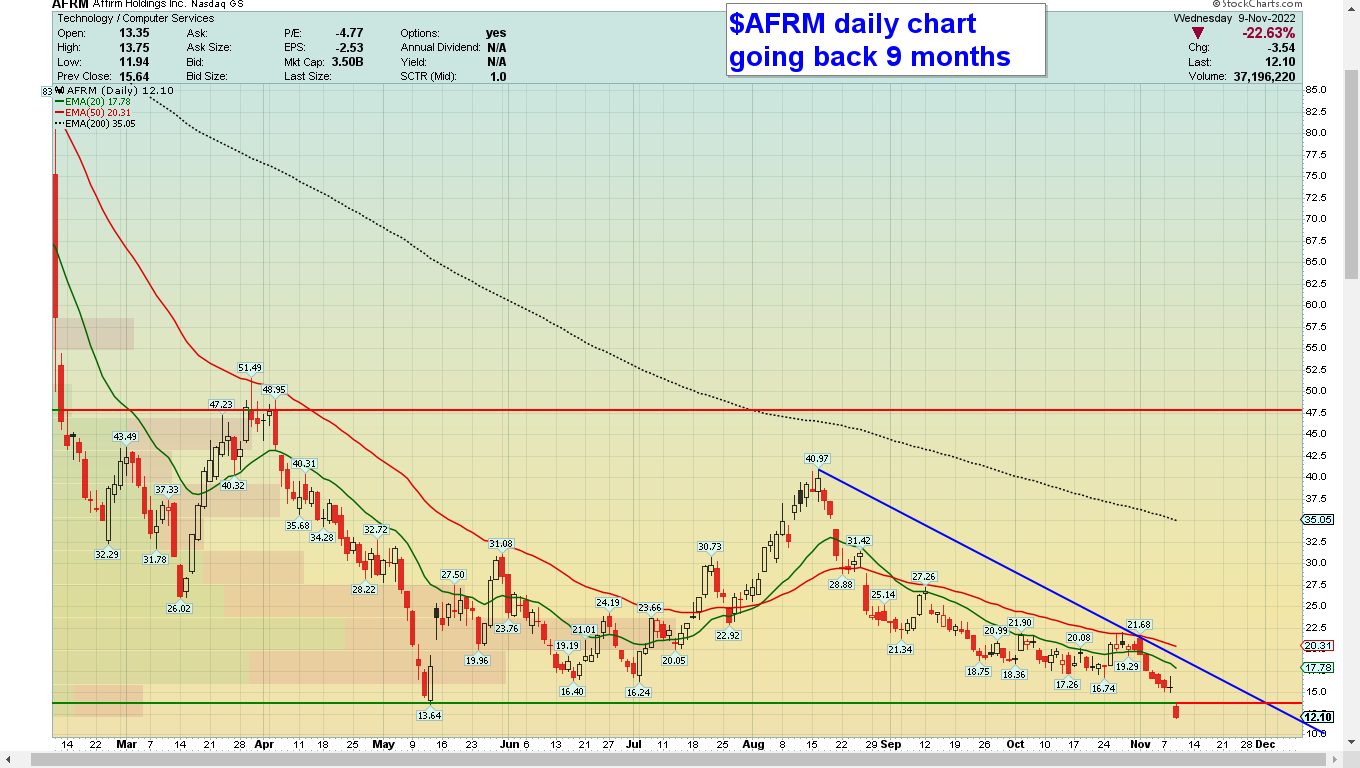Click the 'Jun' month label on the date axis

(x=508, y=744)
